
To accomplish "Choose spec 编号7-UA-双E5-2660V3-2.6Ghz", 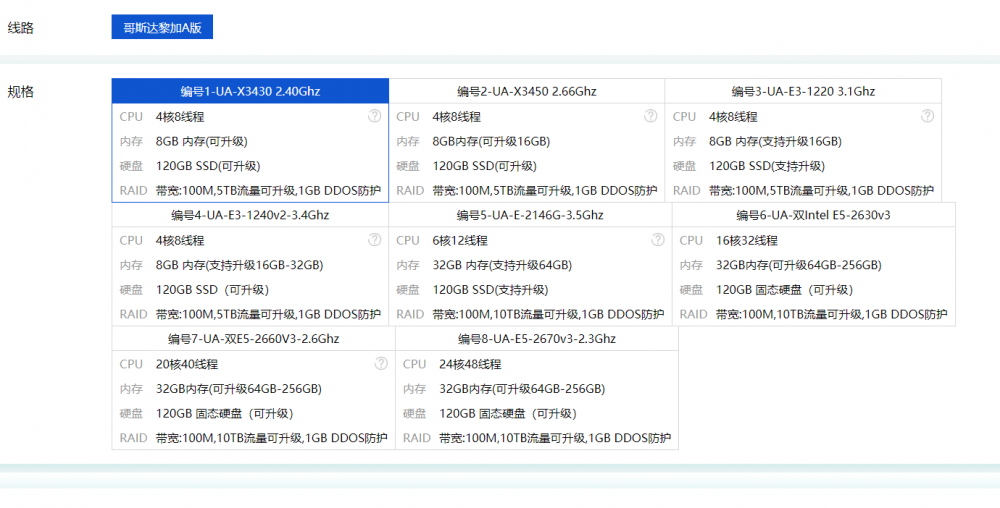I will tap(253, 338).
